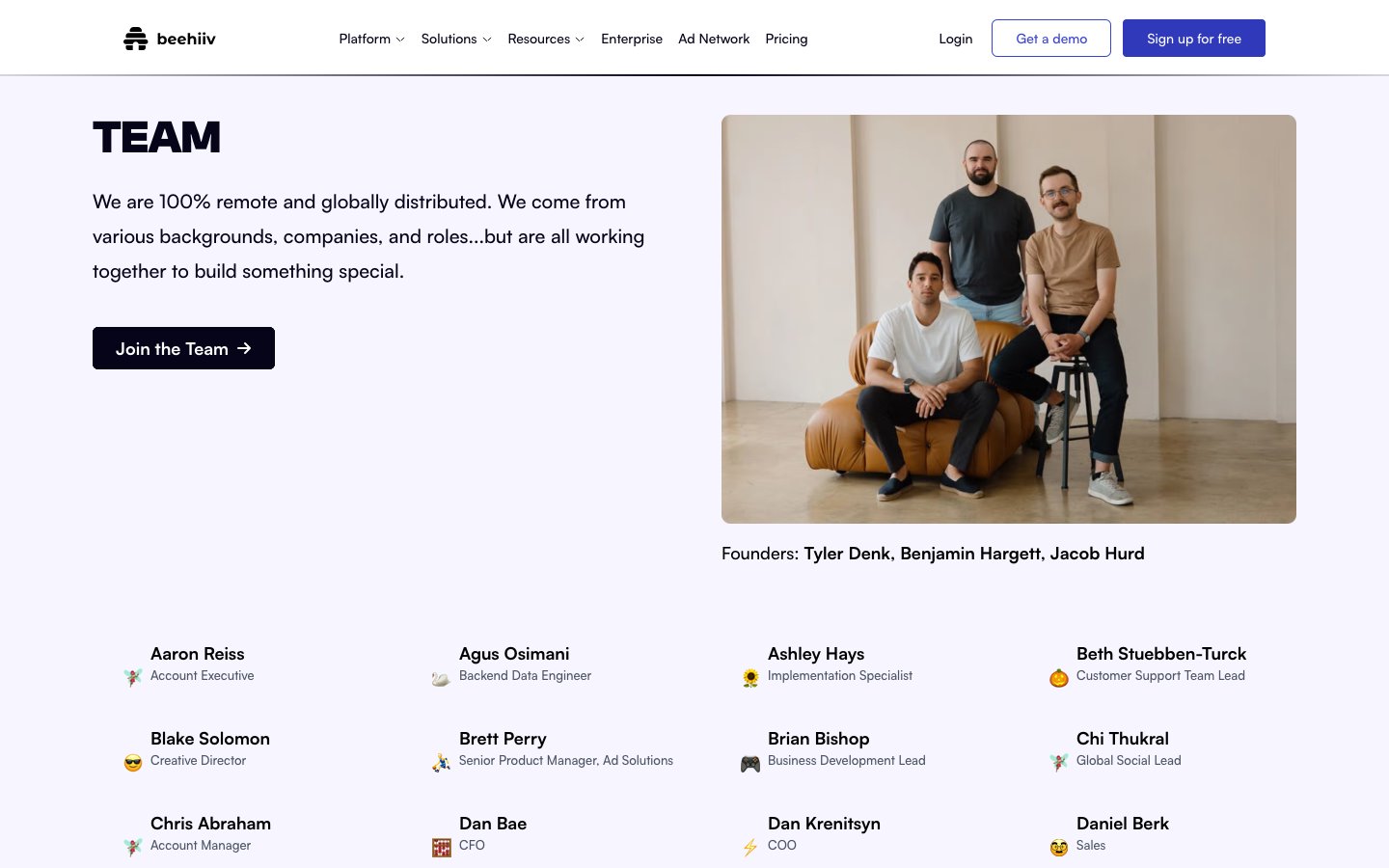Click the game controller icon beside Brian Bishop
This screenshot has height=868, width=1389.
point(750,764)
